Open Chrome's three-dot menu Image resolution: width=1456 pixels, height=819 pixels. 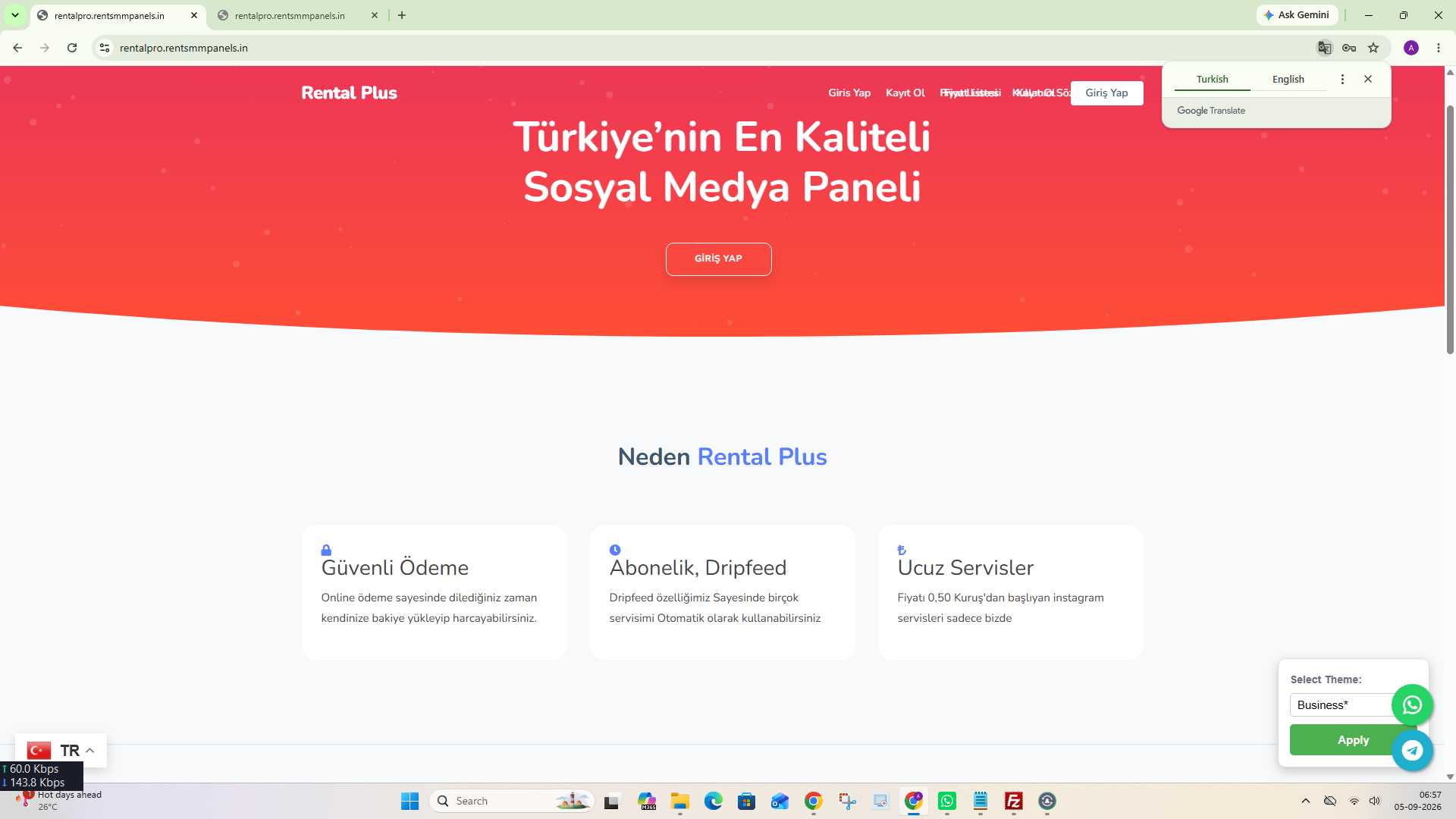coord(1439,48)
